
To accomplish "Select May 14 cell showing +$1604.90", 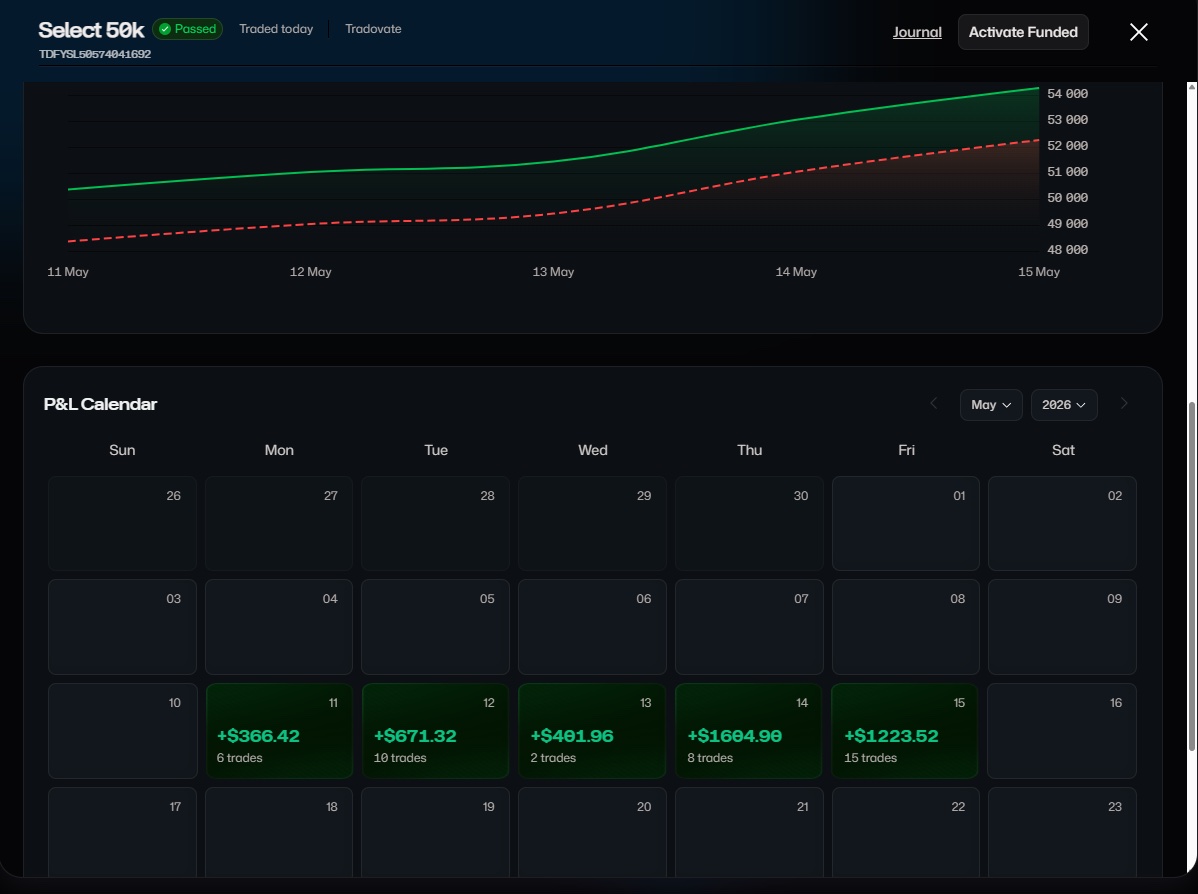I will click(x=749, y=730).
